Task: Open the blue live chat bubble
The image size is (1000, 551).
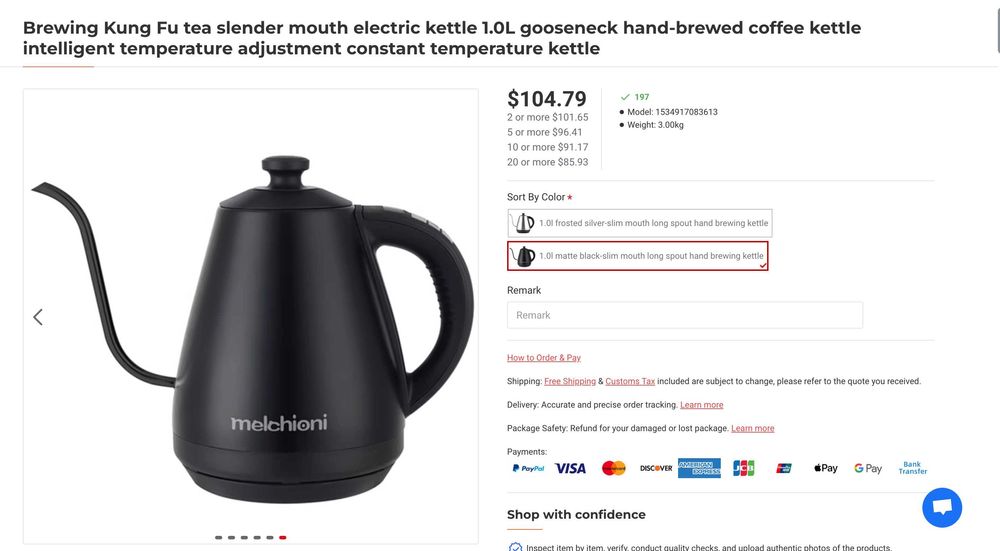Action: click(x=942, y=508)
